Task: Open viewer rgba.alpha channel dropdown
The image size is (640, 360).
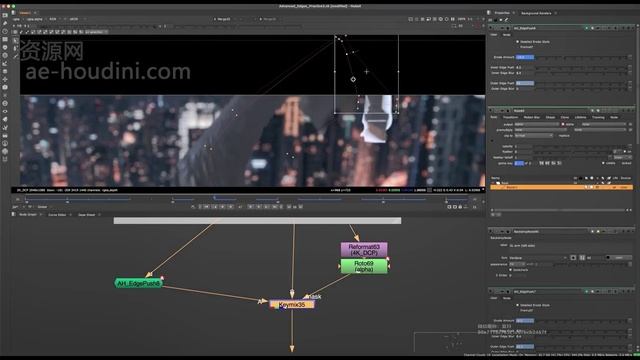Action: (36, 19)
